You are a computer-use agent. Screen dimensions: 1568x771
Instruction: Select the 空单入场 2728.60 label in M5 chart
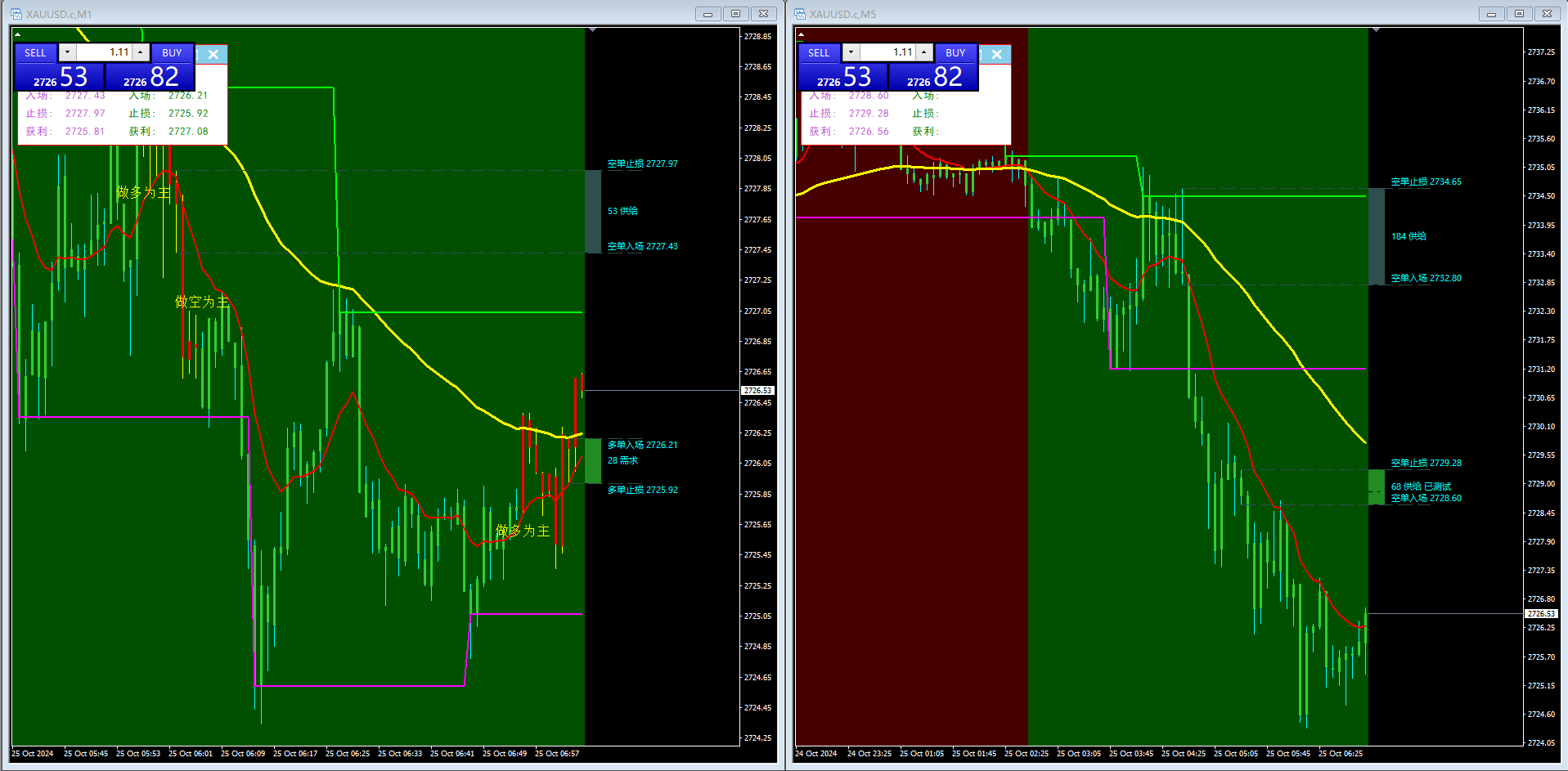(1426, 498)
